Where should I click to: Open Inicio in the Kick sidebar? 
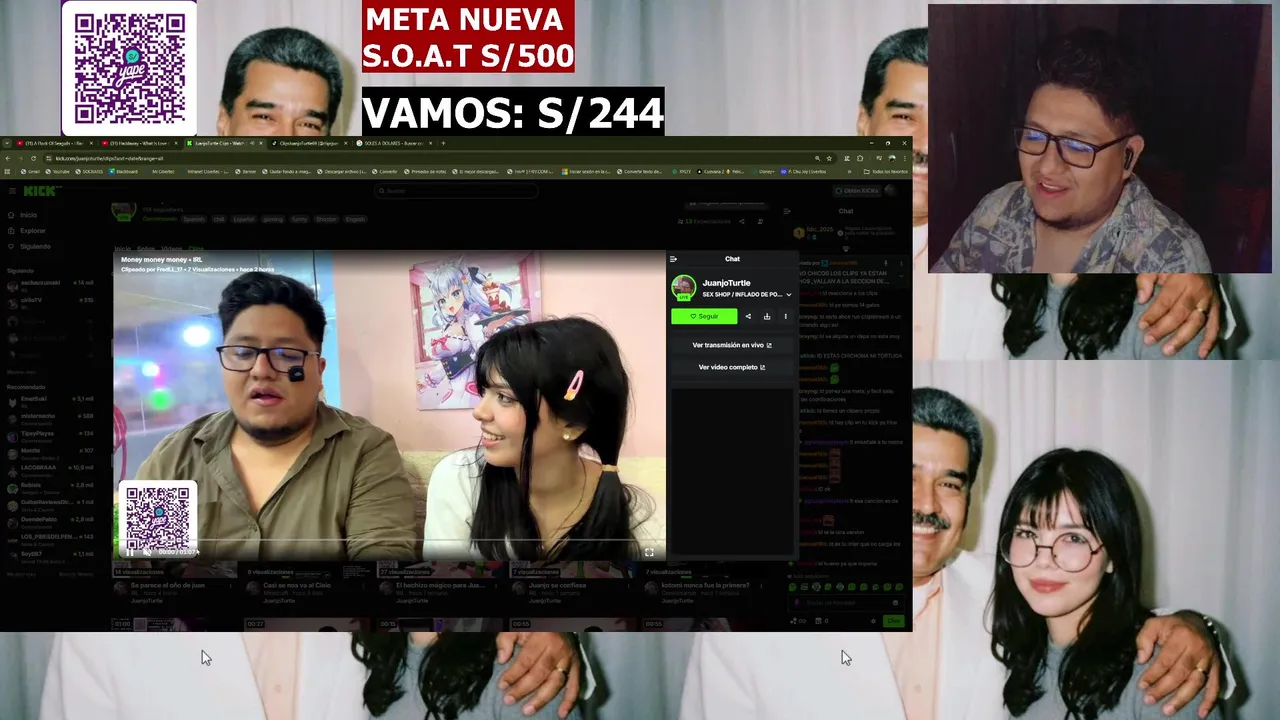pyautogui.click(x=28, y=215)
